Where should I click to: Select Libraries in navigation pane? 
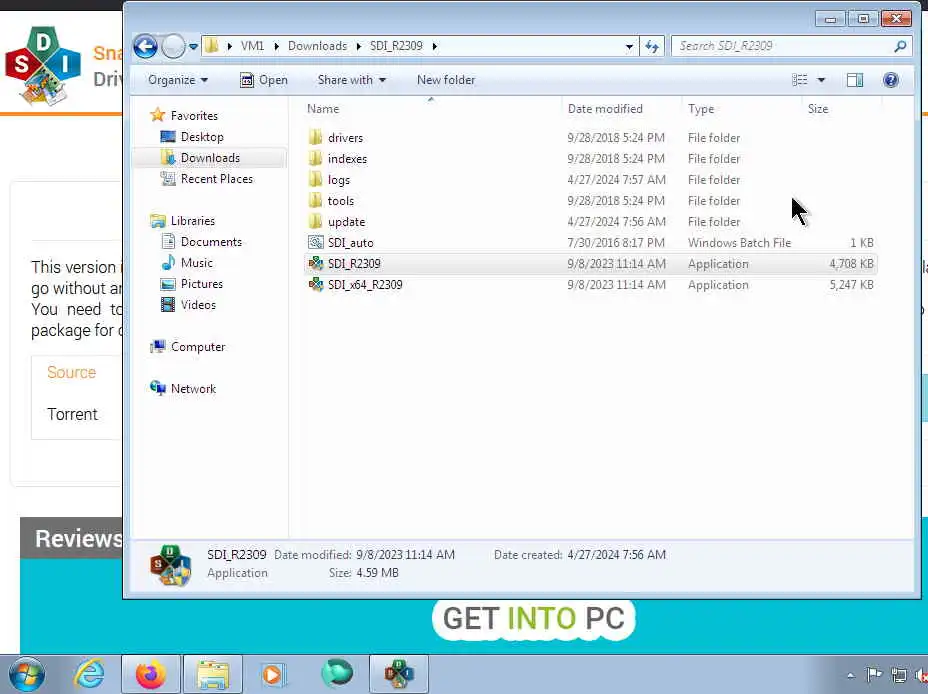pyautogui.click(x=192, y=221)
